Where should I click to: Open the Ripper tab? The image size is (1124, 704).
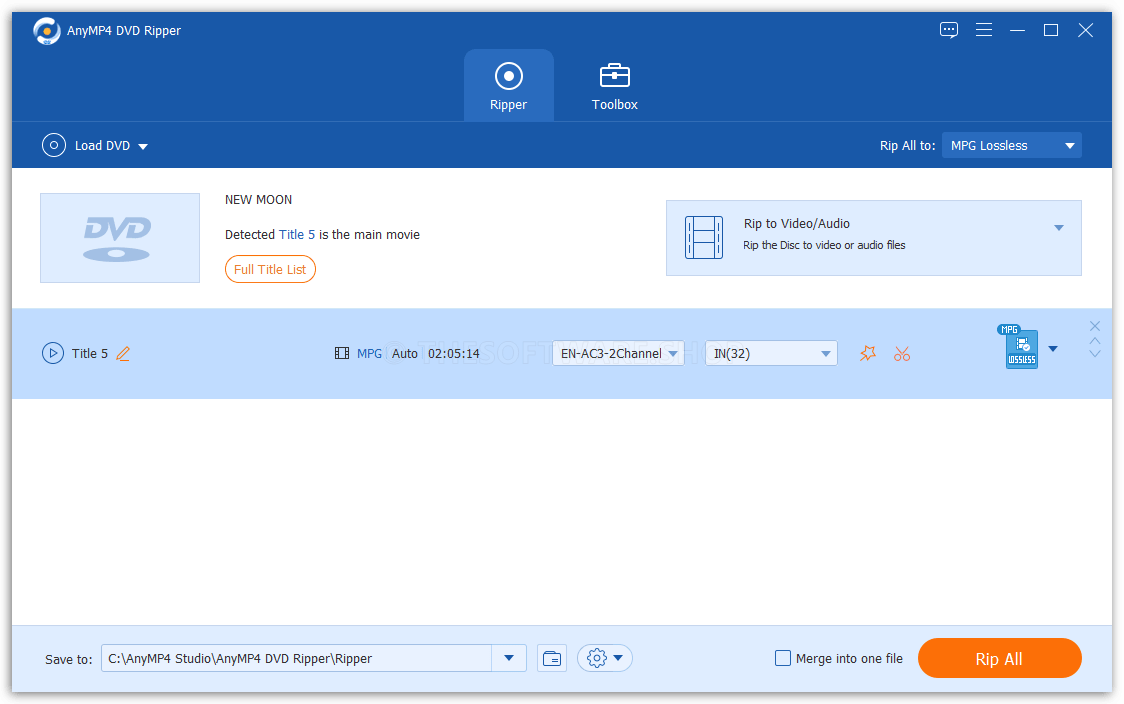coord(508,85)
